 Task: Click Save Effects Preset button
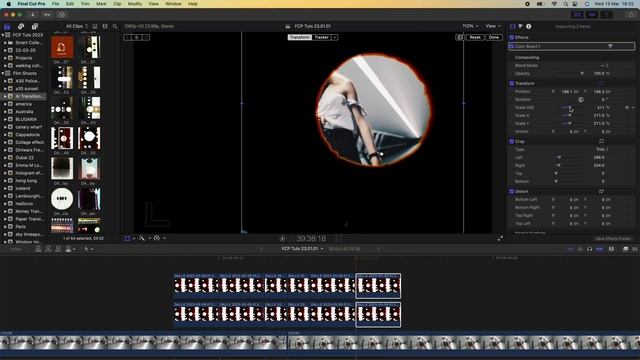(x=613, y=239)
